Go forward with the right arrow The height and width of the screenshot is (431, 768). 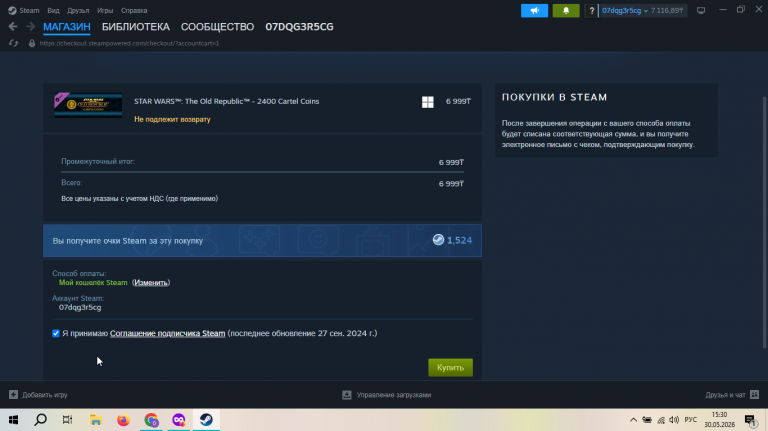coord(30,26)
